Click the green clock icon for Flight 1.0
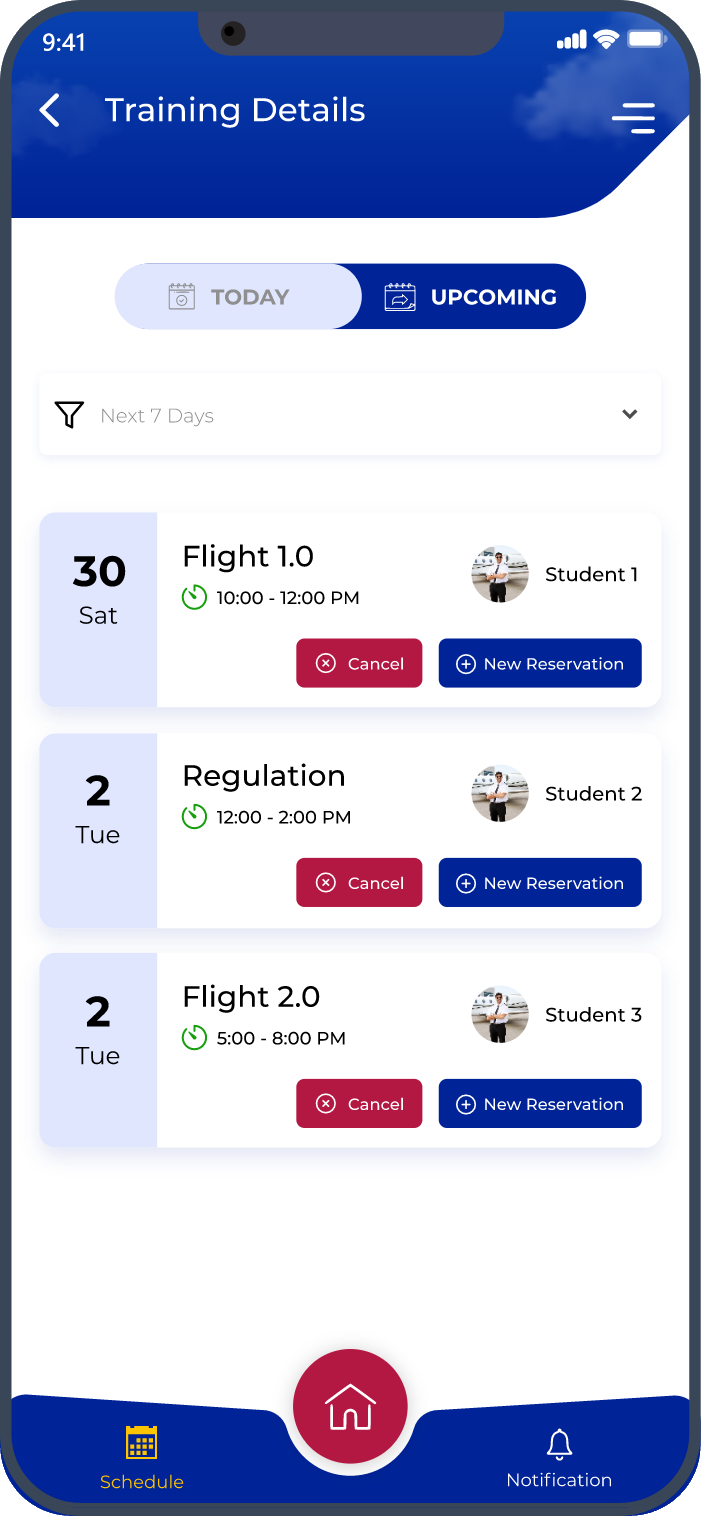Viewport: 701px width, 1516px height. (x=194, y=597)
